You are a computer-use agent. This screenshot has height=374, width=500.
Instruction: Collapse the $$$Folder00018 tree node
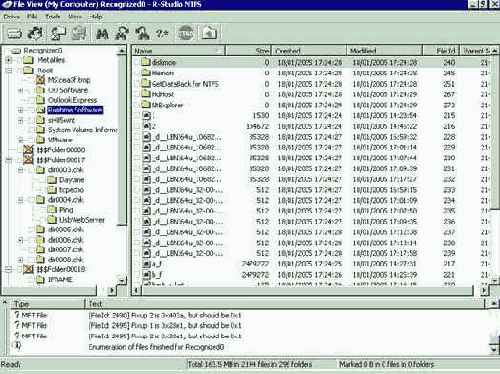(x=9, y=269)
